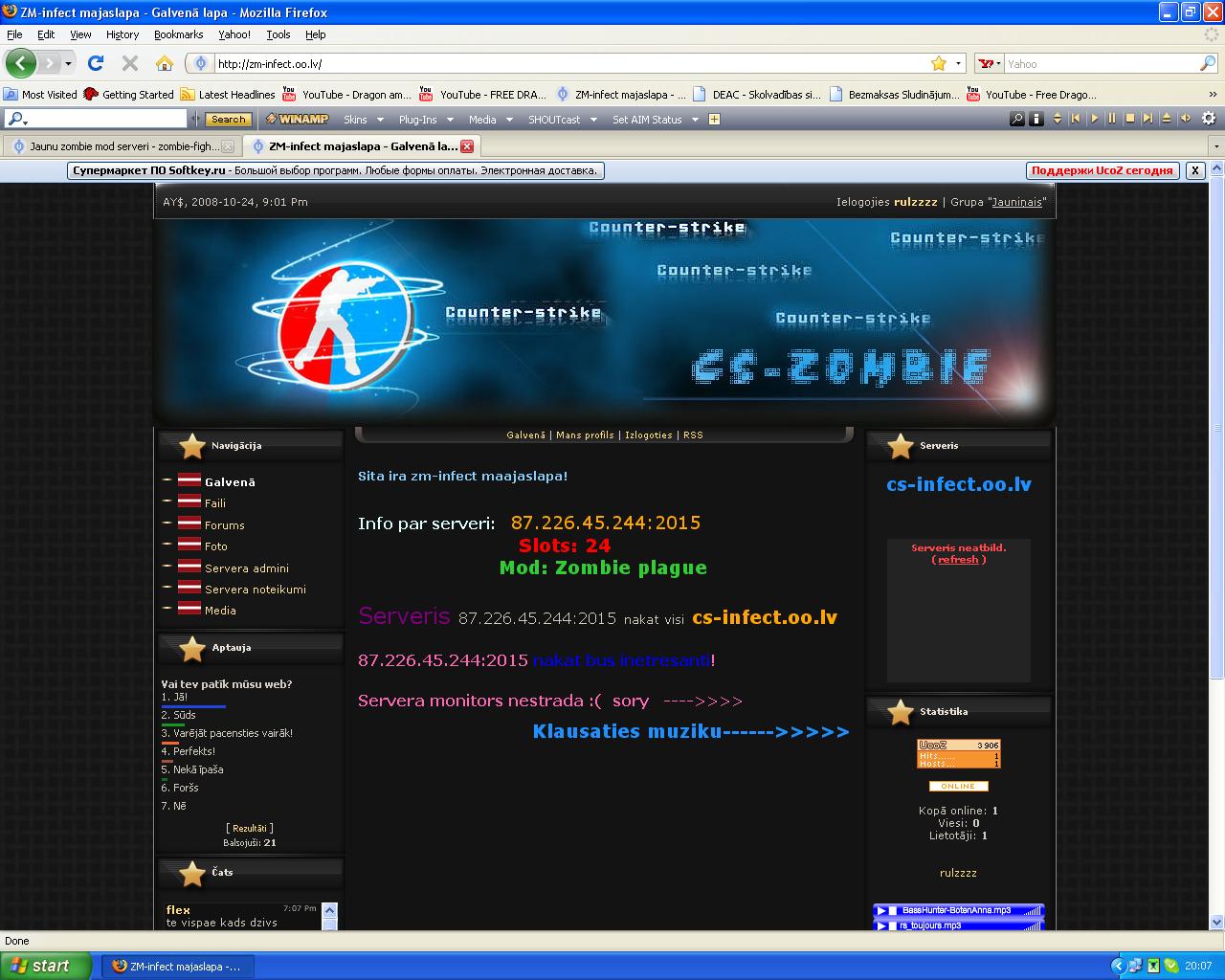The height and width of the screenshot is (980, 1225).
Task: Open the Servera noteikumi link
Action: point(256,590)
